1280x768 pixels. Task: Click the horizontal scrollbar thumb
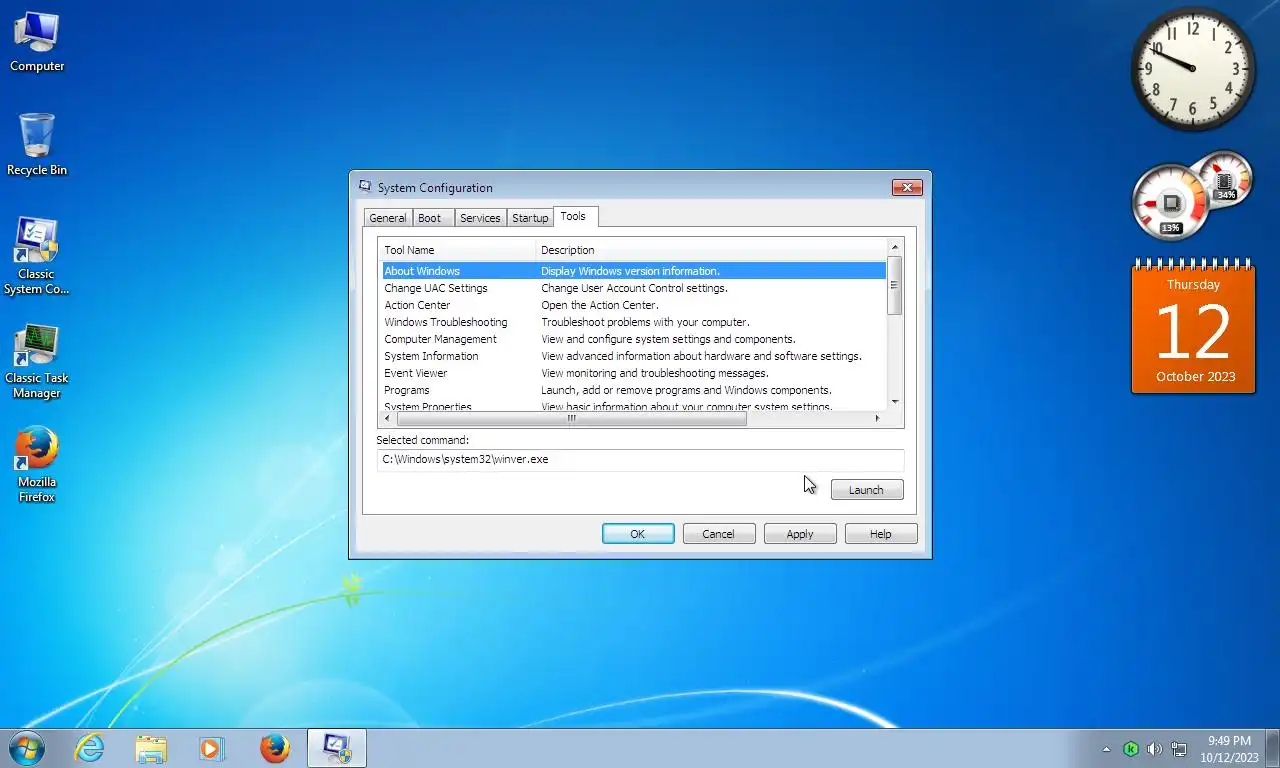point(571,419)
